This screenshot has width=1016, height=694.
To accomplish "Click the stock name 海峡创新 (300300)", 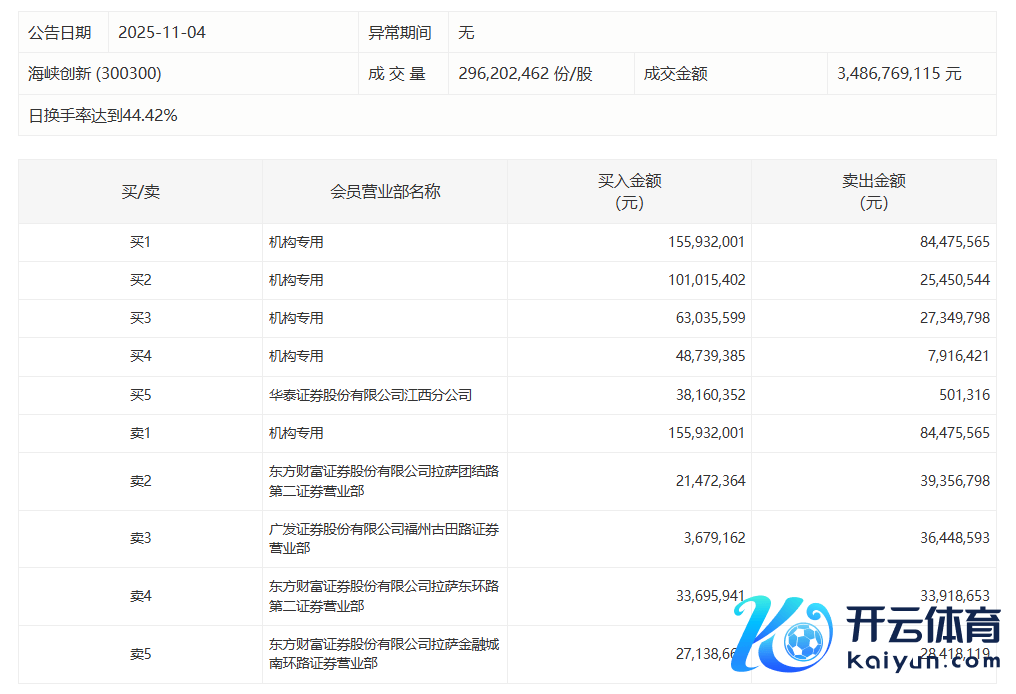I will click(x=95, y=73).
